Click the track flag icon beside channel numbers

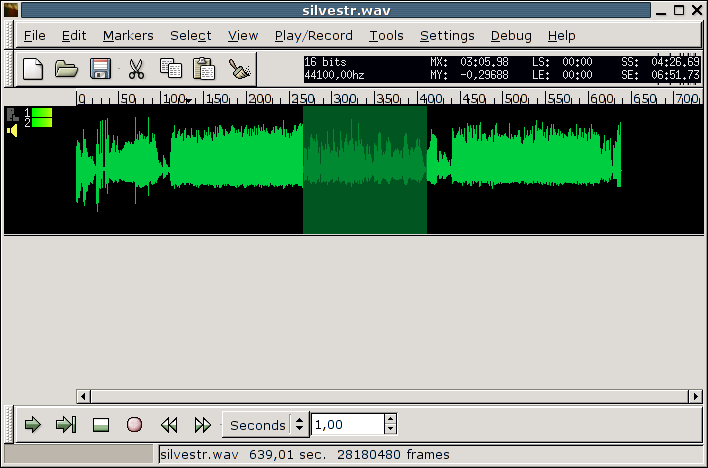(13, 114)
